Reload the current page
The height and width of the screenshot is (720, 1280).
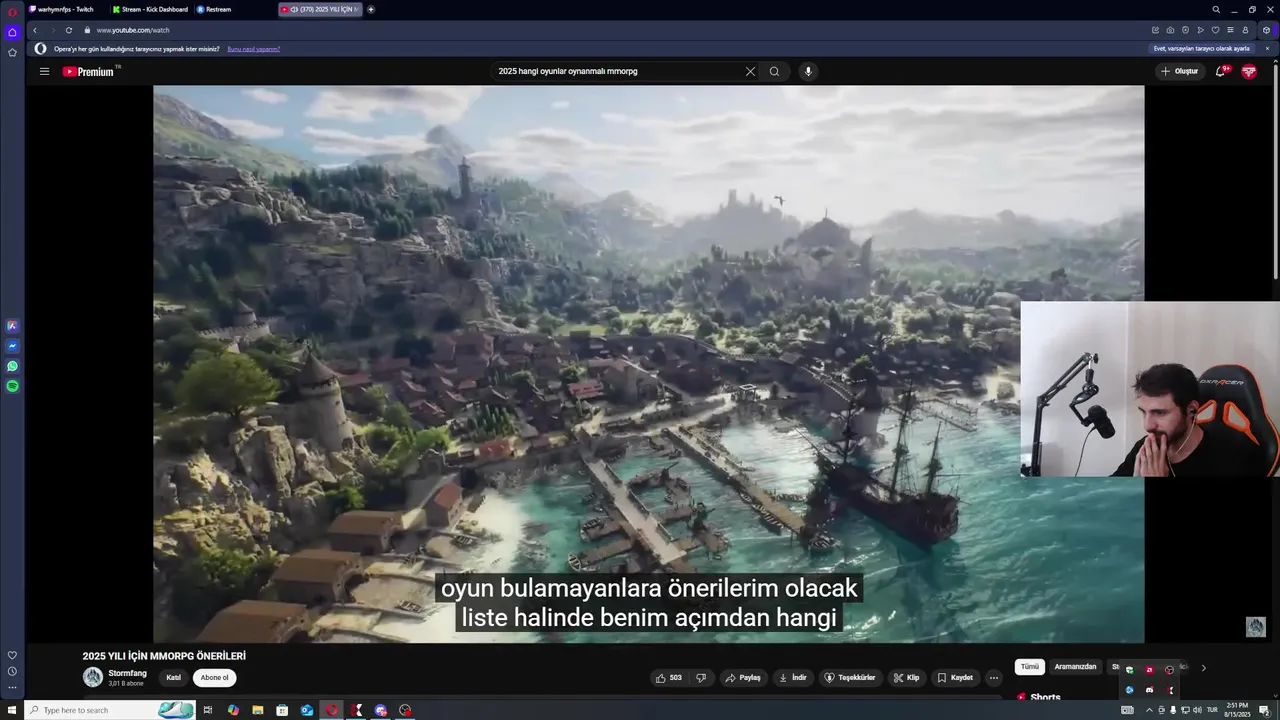tap(69, 30)
